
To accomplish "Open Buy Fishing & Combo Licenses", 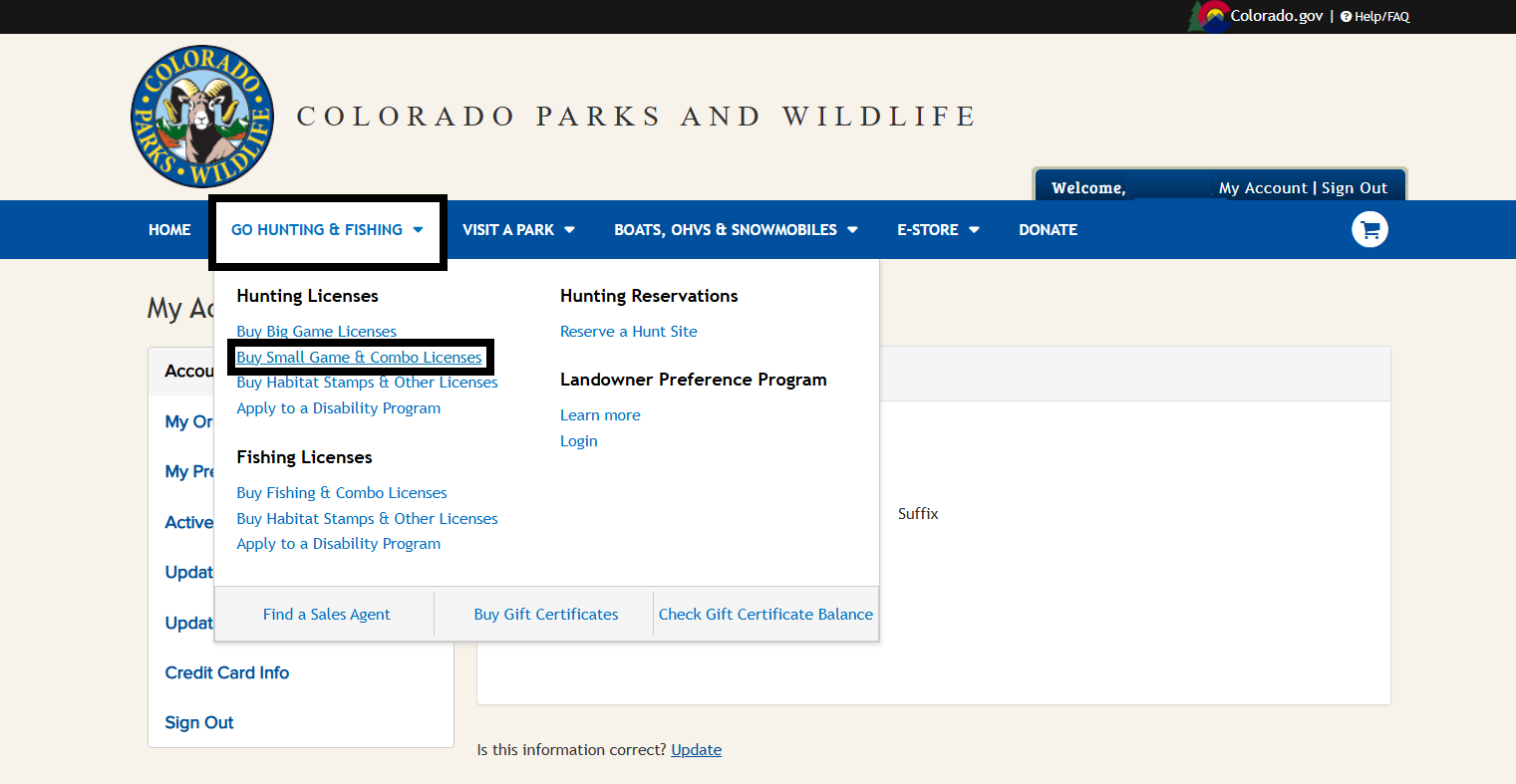I will (341, 493).
